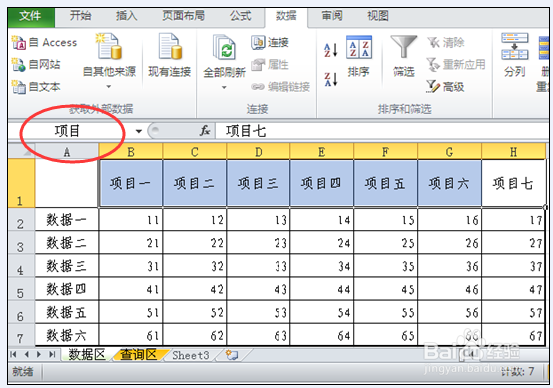Import data from text file (自文本)

36,87
